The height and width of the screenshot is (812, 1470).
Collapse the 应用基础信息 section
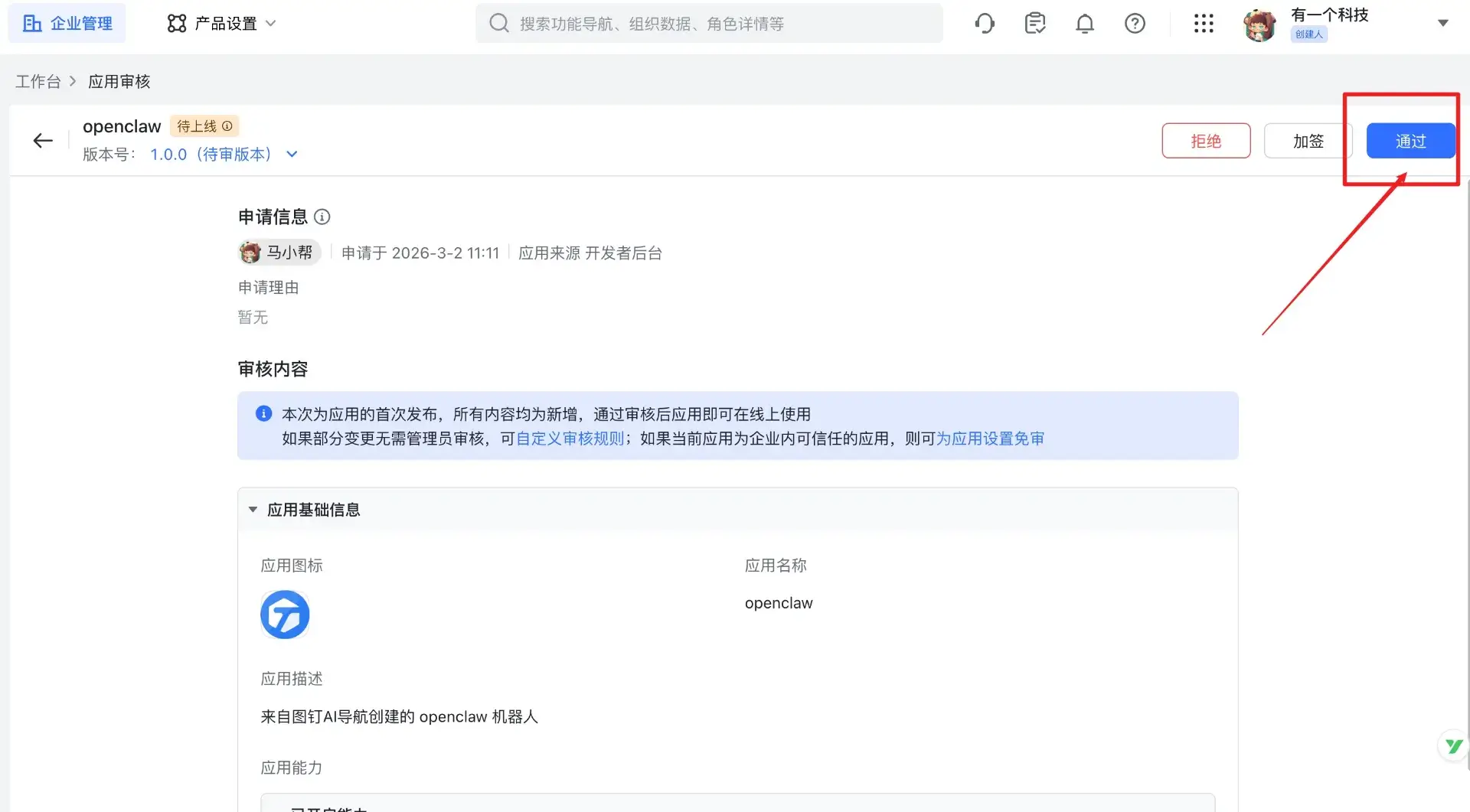(x=253, y=510)
